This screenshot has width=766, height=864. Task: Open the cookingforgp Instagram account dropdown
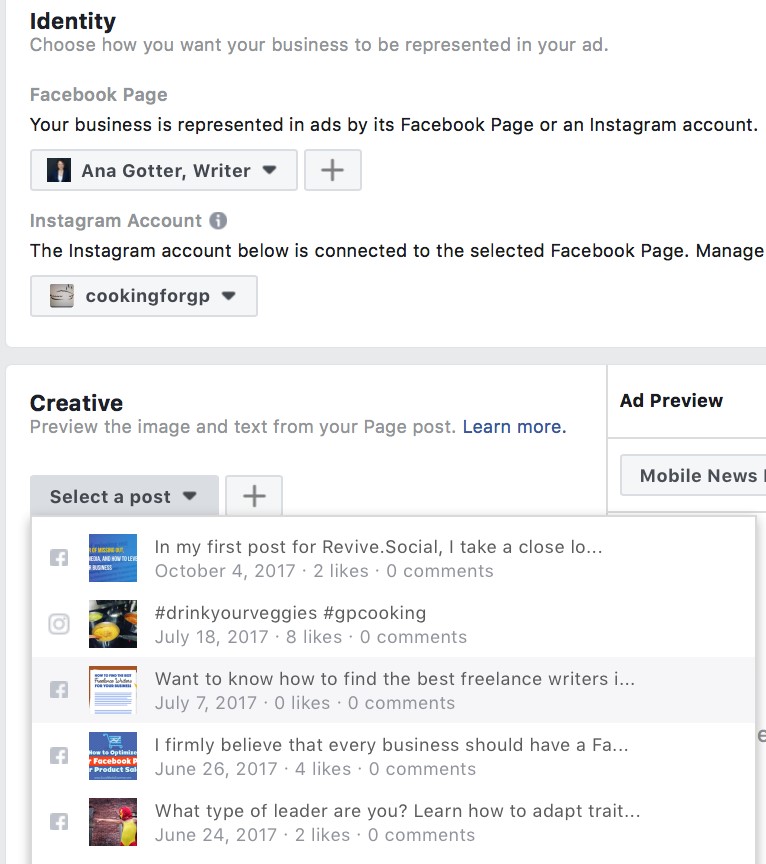tap(144, 296)
